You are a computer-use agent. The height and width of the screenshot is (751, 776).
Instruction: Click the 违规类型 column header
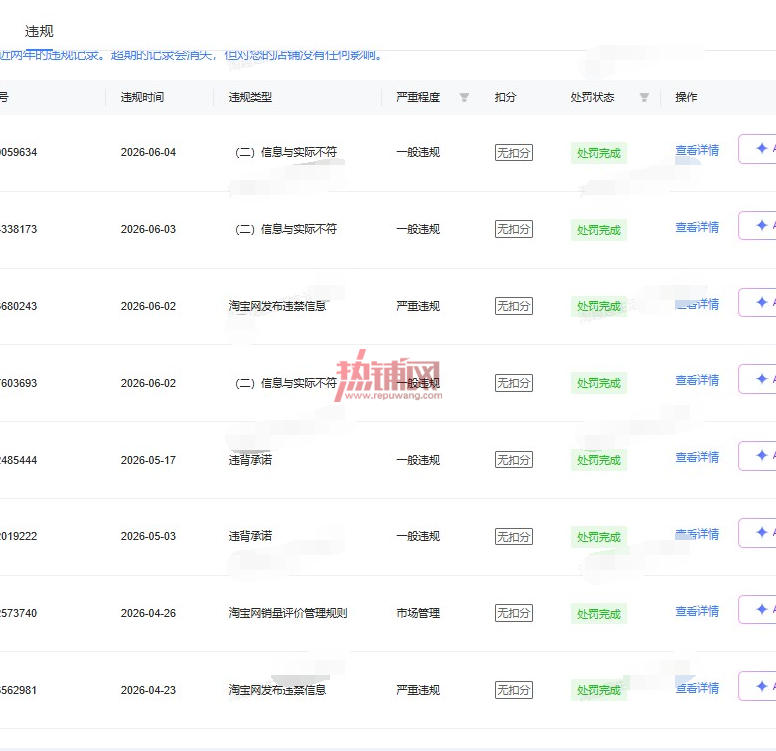250,98
